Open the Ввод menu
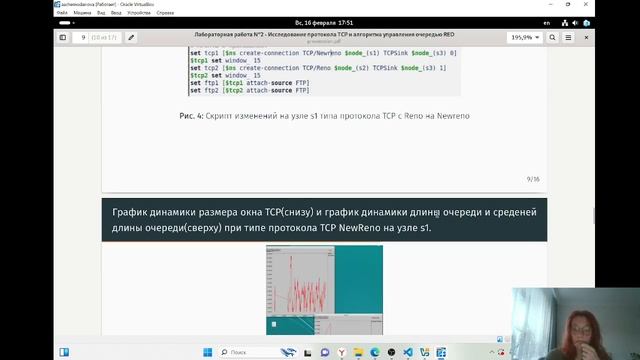 click(x=116, y=13)
